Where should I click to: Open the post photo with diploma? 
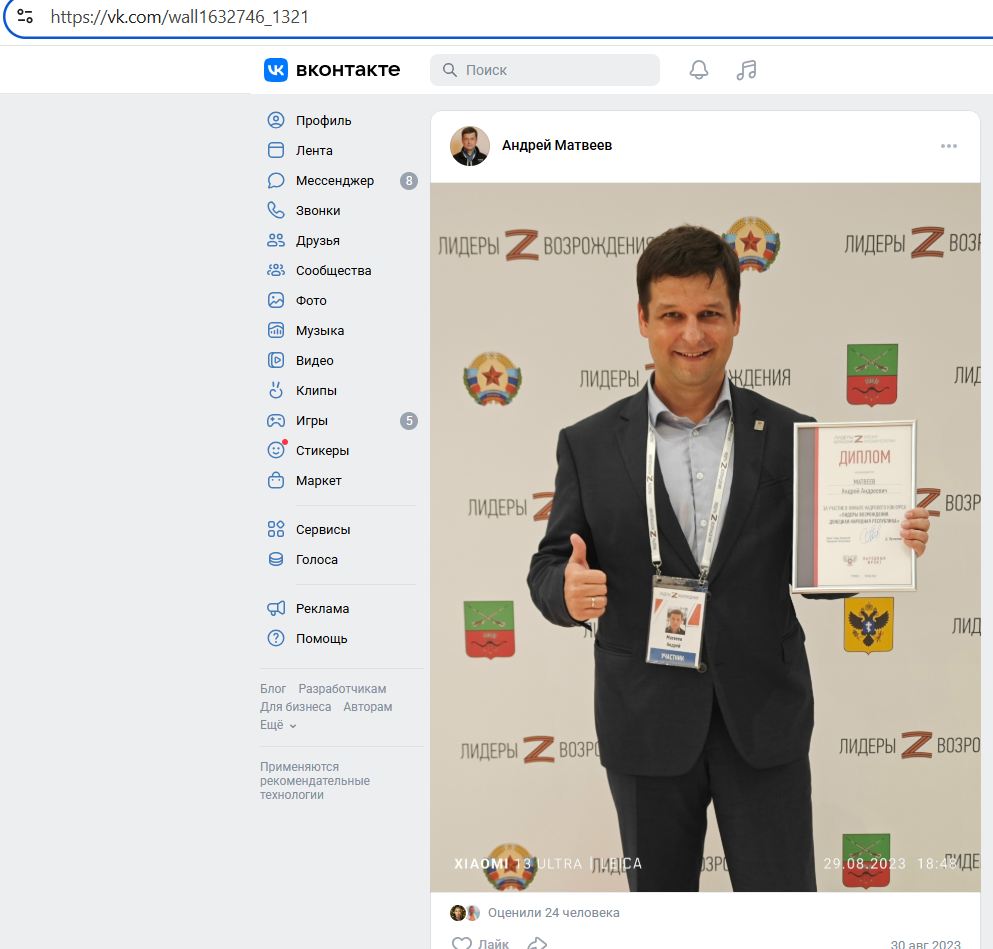point(705,536)
